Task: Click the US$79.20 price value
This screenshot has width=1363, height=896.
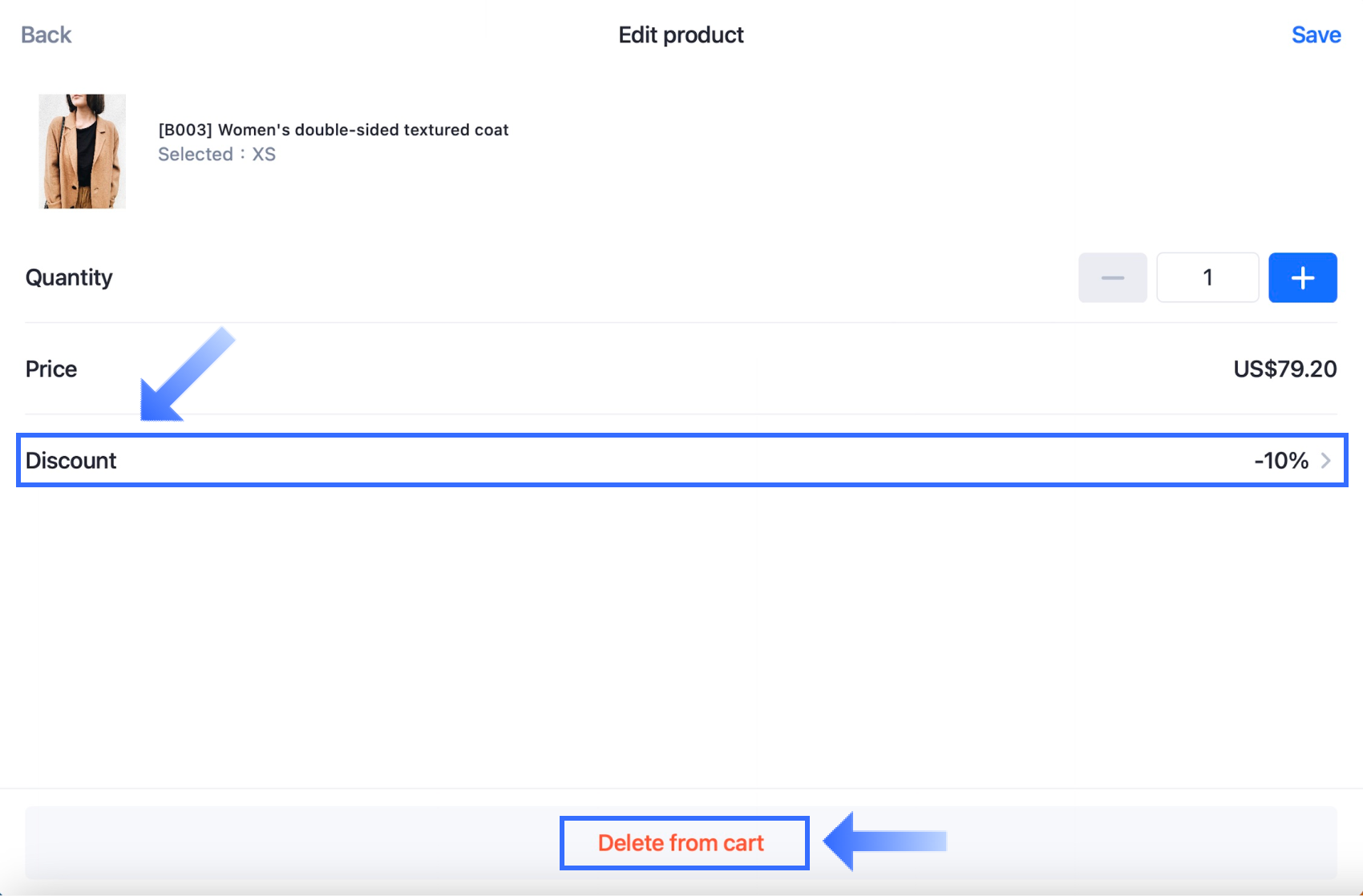Action: [1284, 369]
